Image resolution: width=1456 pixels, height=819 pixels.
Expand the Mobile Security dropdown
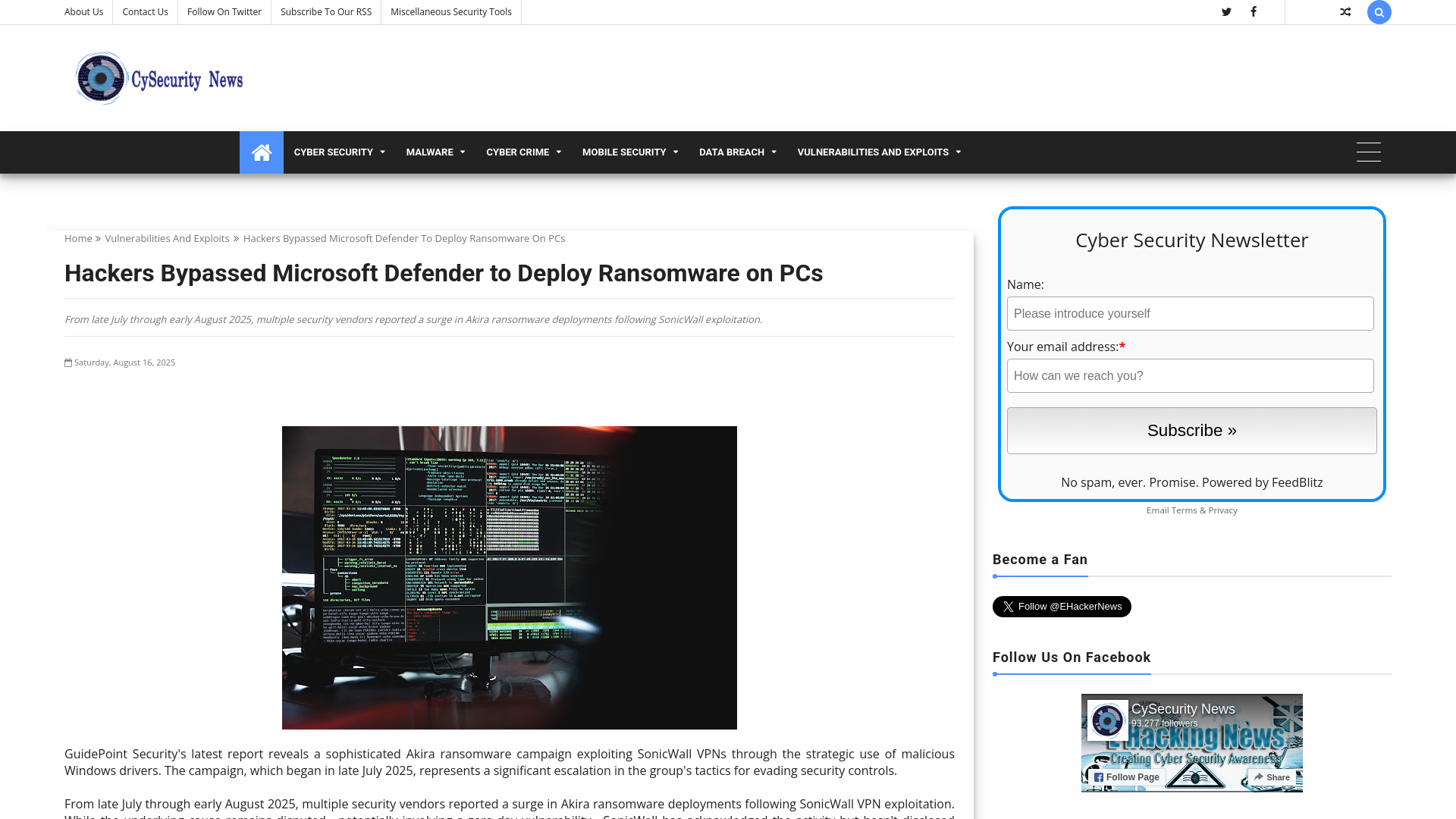tap(629, 152)
